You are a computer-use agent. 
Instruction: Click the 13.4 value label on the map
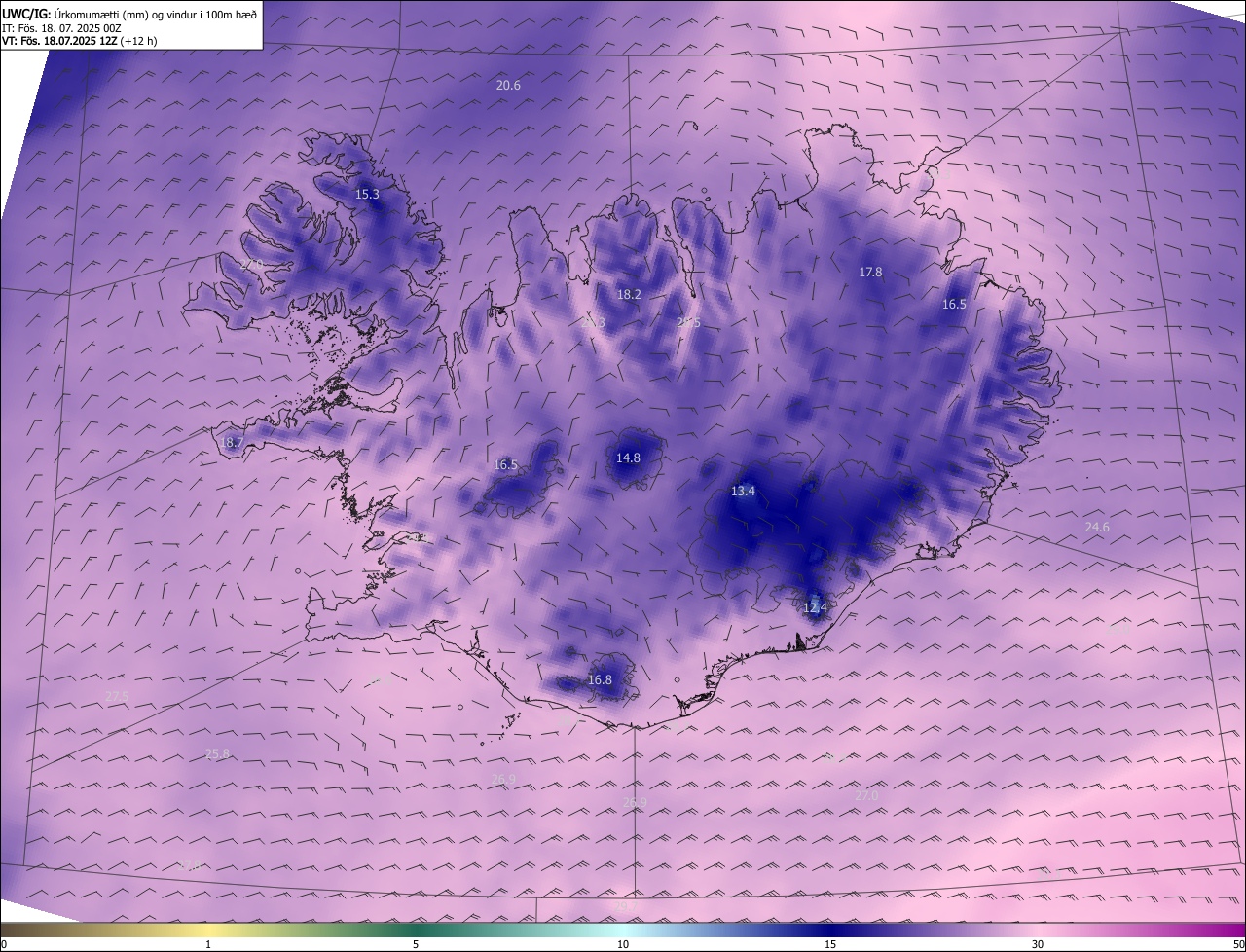[743, 492]
